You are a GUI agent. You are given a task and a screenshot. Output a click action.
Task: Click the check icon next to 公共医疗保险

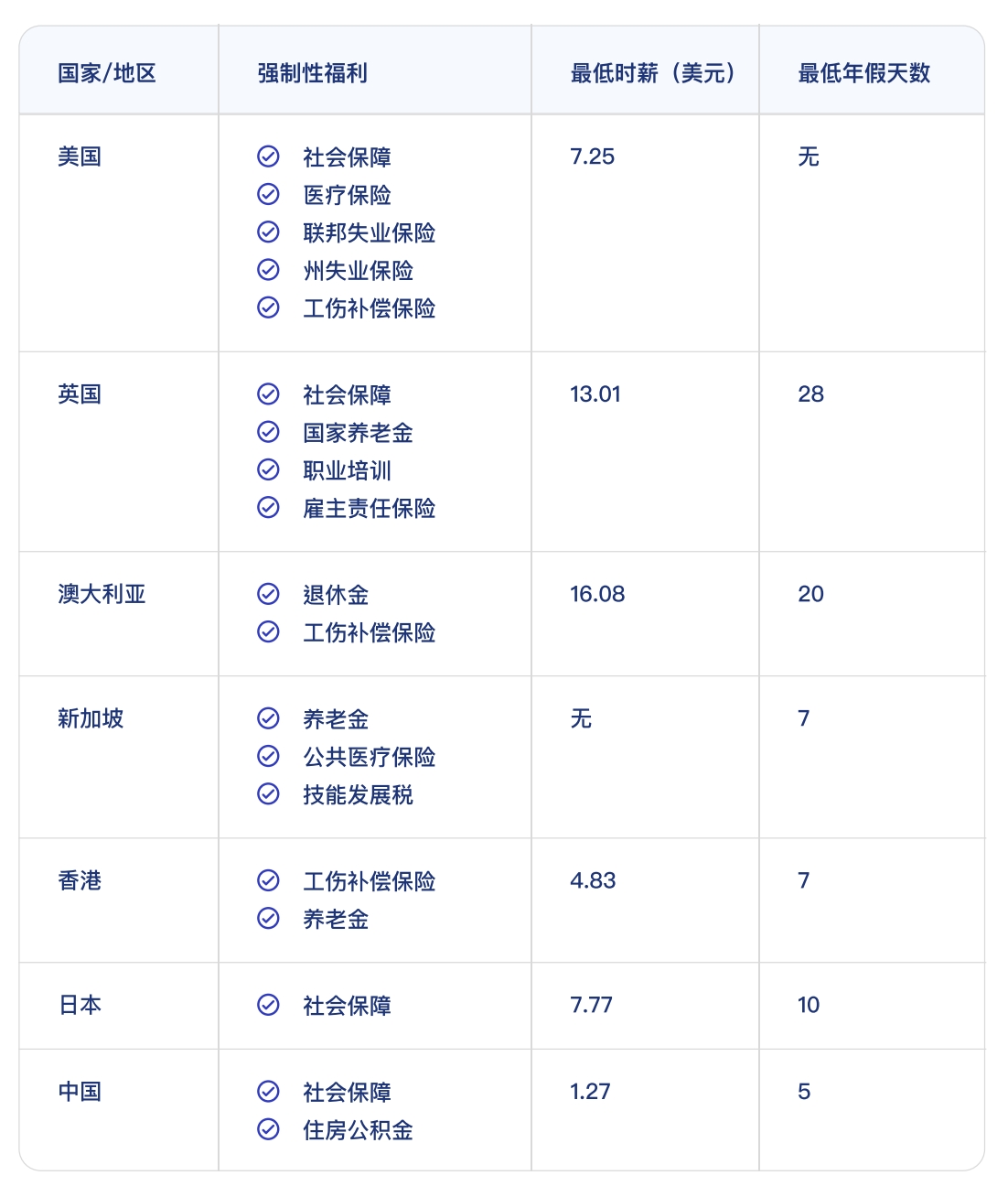click(x=268, y=756)
